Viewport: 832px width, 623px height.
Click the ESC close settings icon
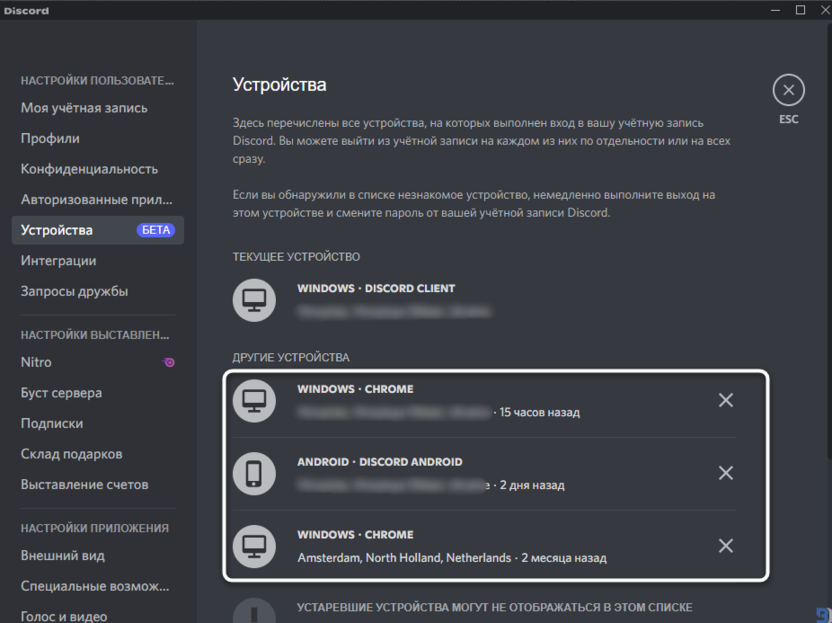(788, 91)
